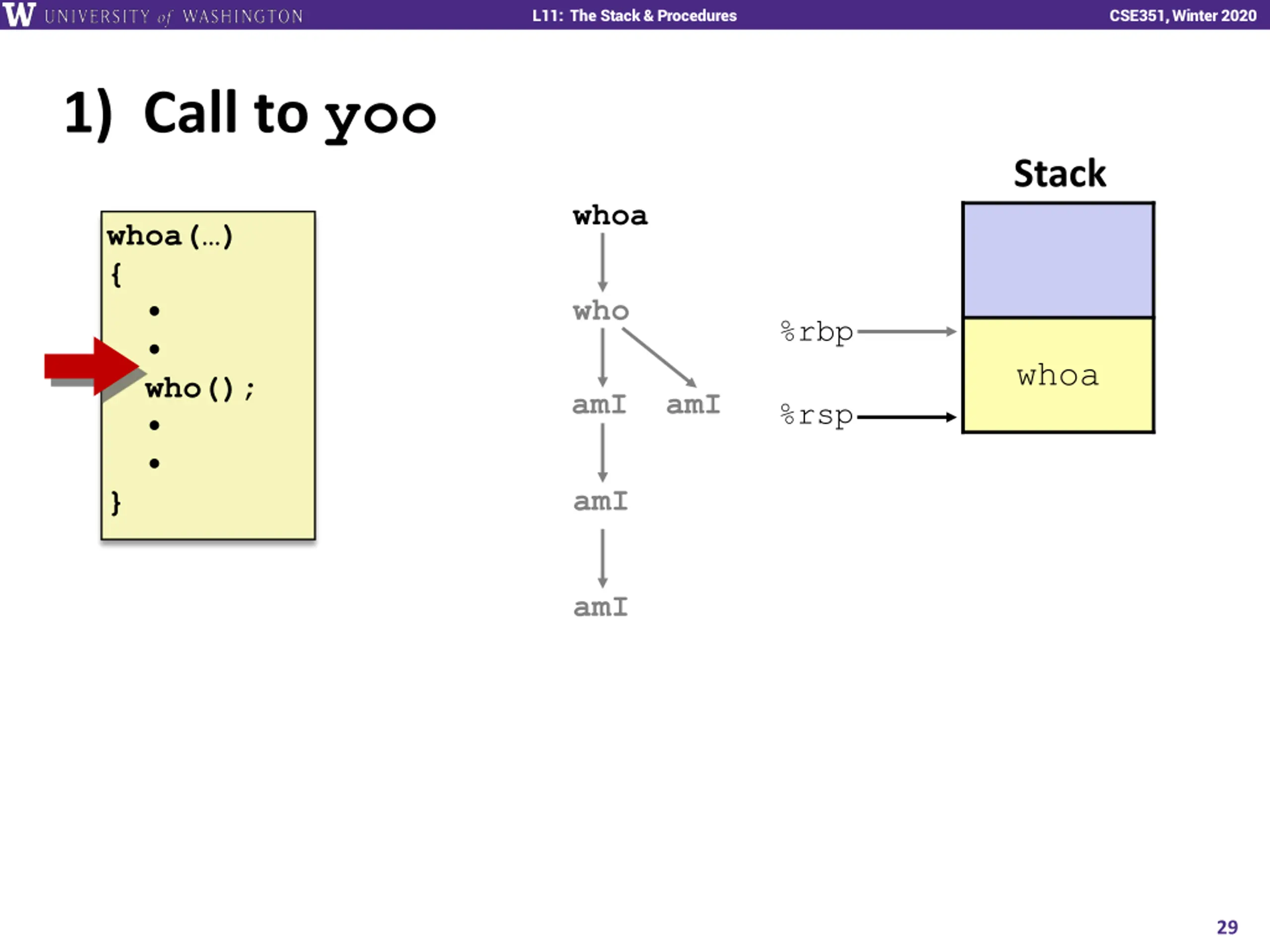
Task: Click the opening brace '{' in the code box
Action: point(116,274)
